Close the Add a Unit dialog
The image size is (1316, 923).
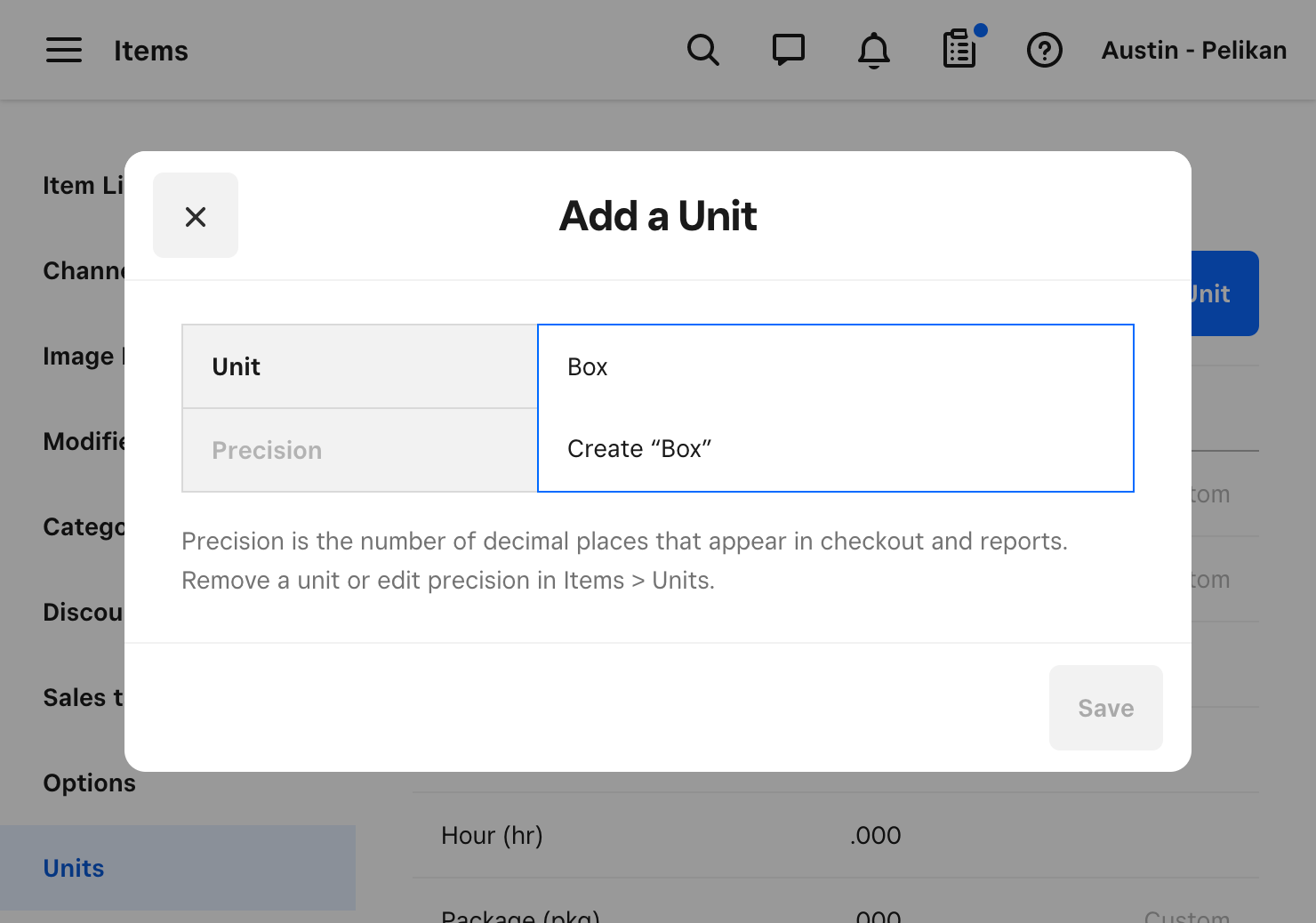click(196, 216)
